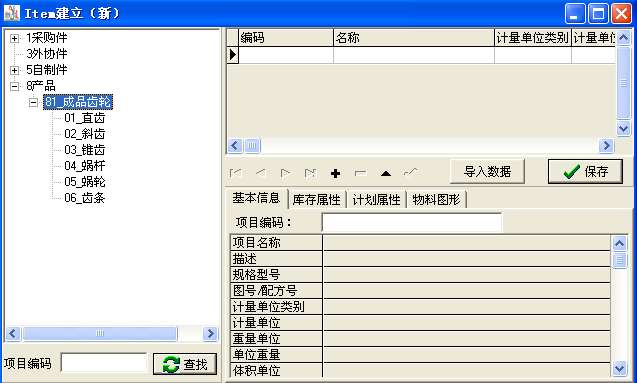Open the 物料图形 tab
Image resolution: width=637 pixels, height=383 pixels.
[x=436, y=200]
